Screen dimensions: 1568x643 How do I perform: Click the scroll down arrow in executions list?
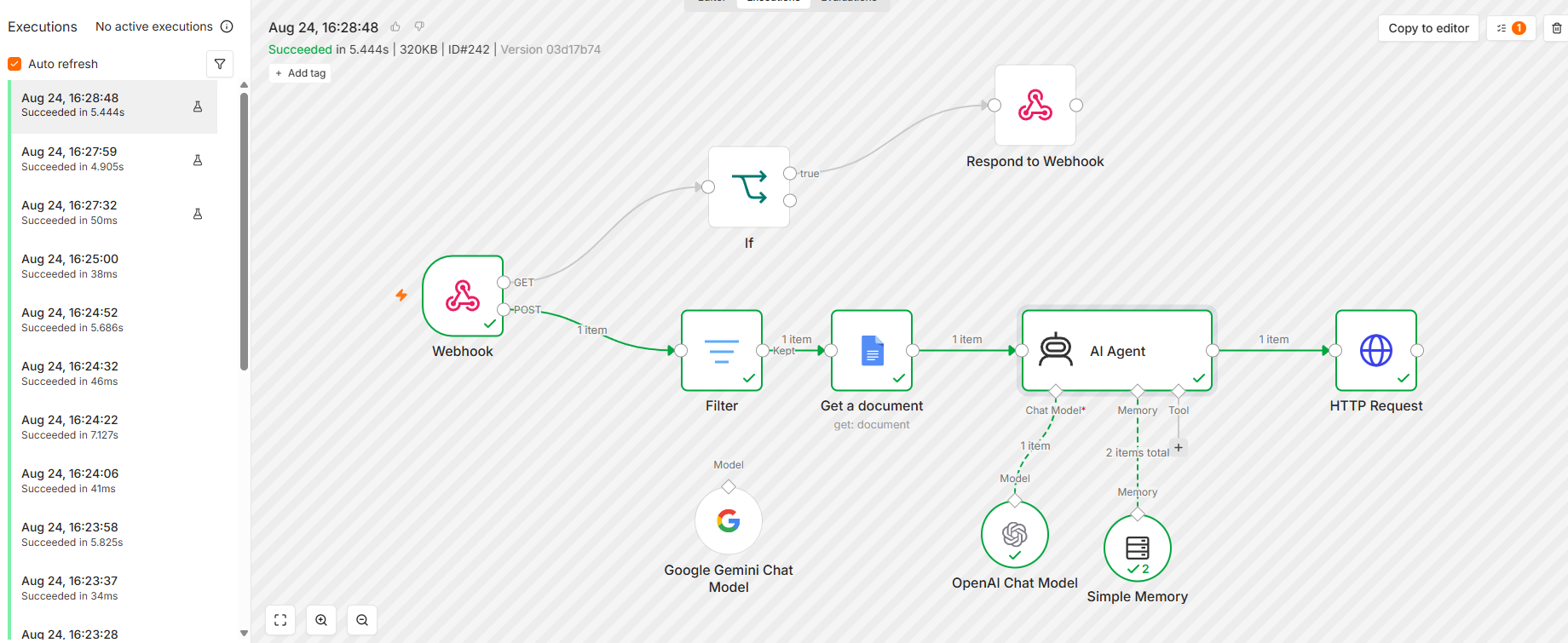click(244, 634)
